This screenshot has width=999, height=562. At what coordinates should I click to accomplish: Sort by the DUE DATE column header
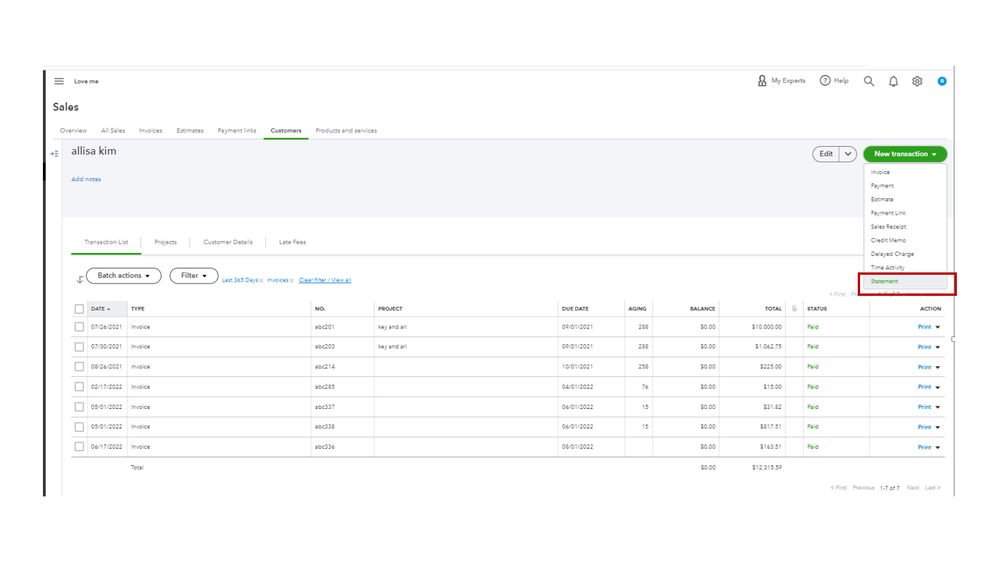click(575, 308)
